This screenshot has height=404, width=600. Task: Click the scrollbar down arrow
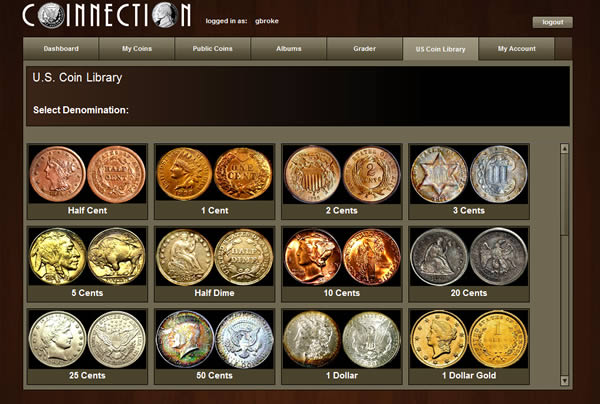click(x=564, y=380)
